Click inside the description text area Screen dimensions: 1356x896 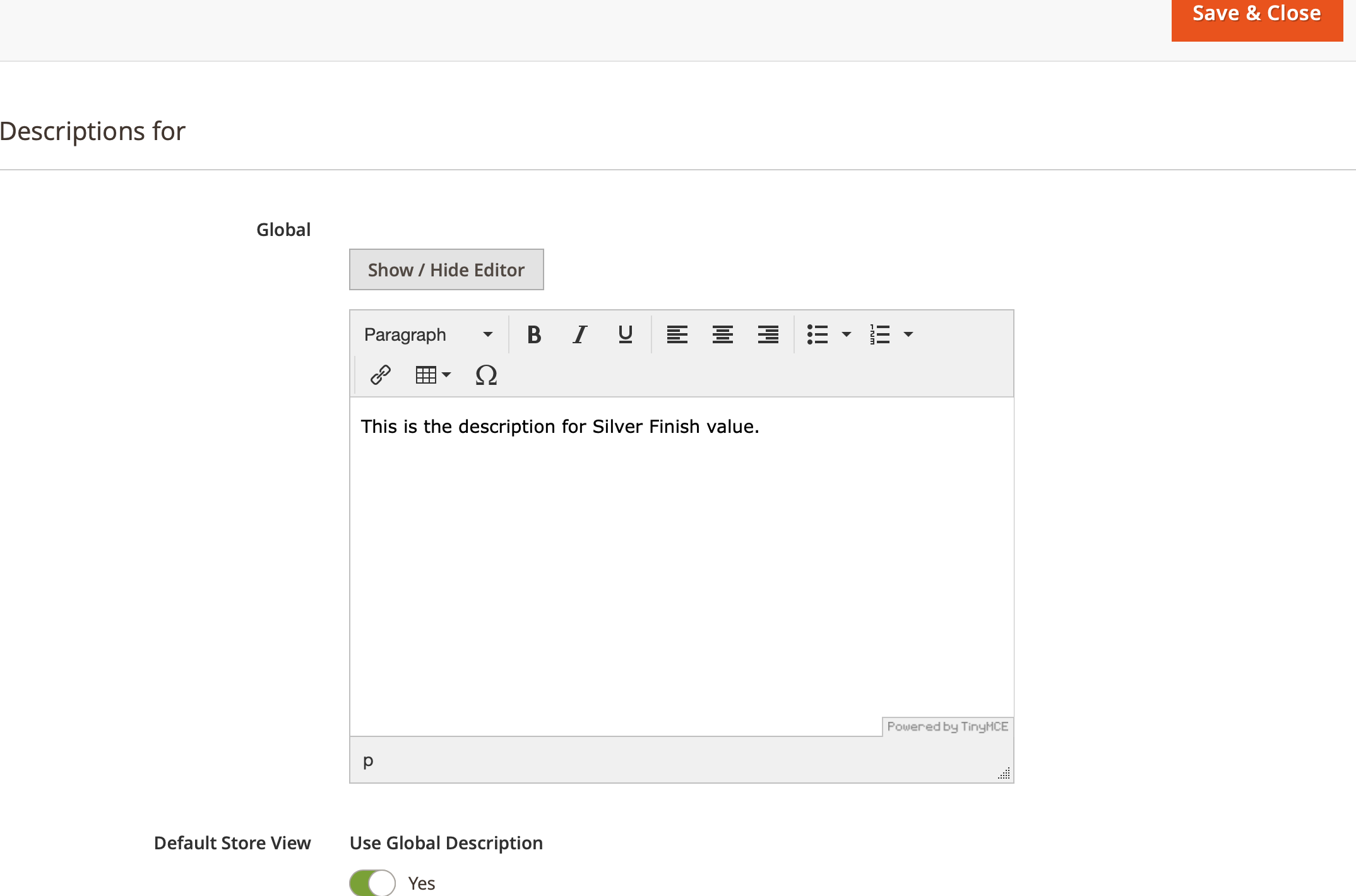[682, 566]
